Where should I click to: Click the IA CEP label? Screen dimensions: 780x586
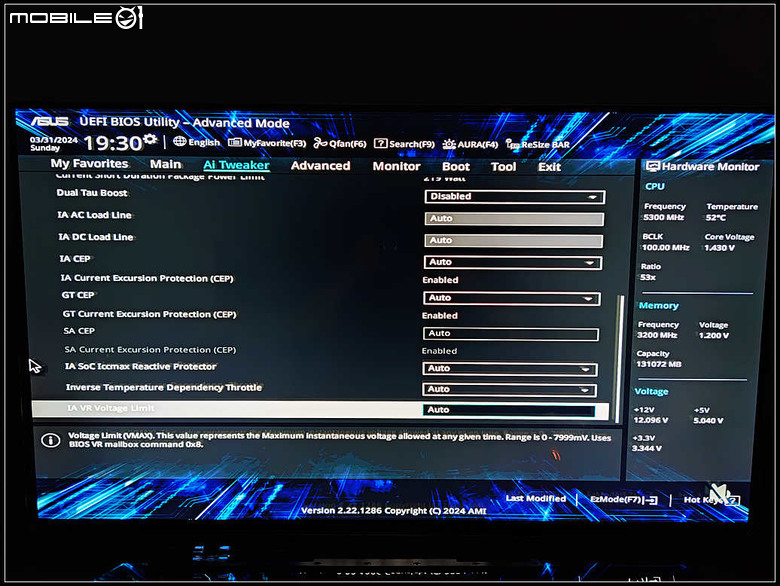point(75,259)
